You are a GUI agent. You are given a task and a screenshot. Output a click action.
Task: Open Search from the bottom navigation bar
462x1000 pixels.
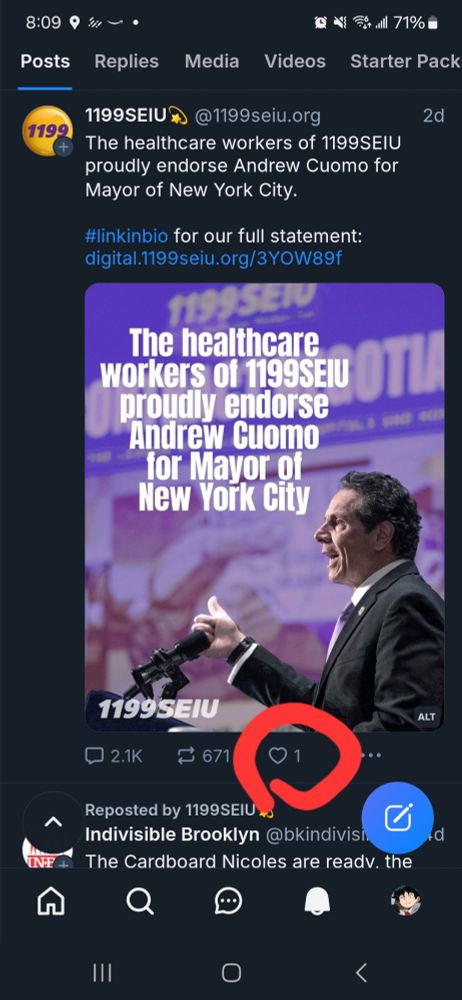[140, 901]
